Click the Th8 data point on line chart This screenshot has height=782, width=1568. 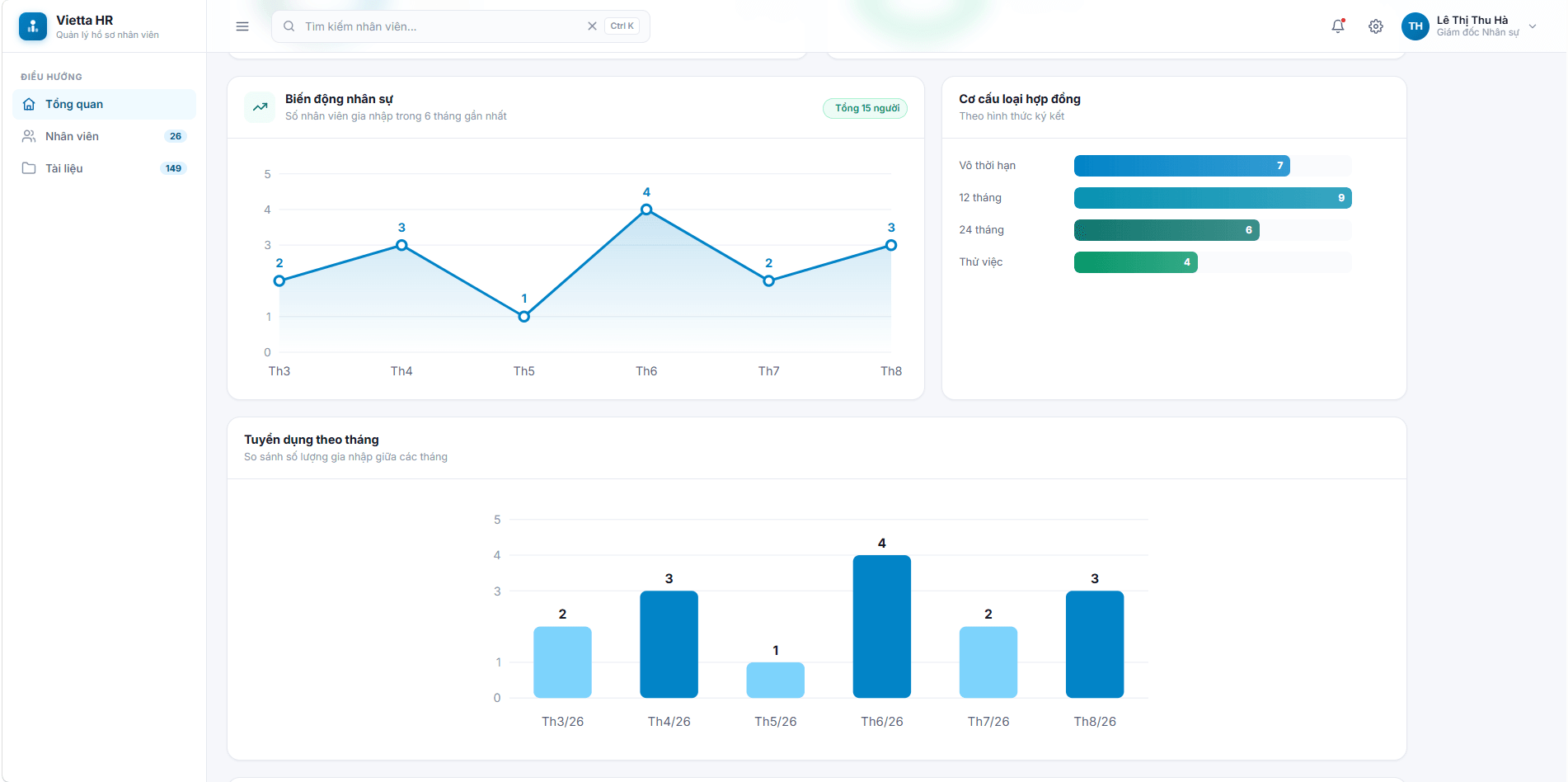pos(891,245)
